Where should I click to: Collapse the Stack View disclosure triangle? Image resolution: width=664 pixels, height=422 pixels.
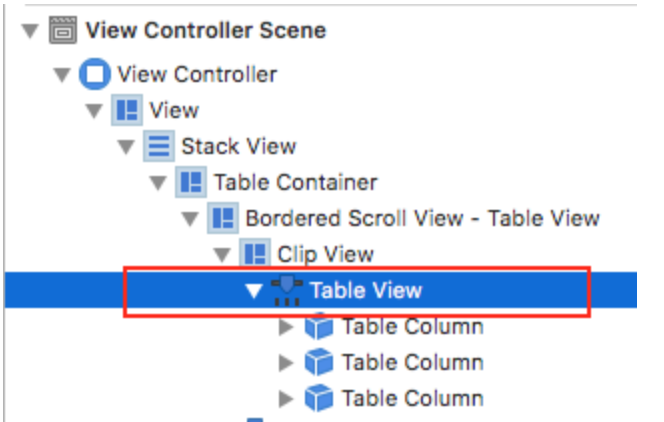point(126,147)
